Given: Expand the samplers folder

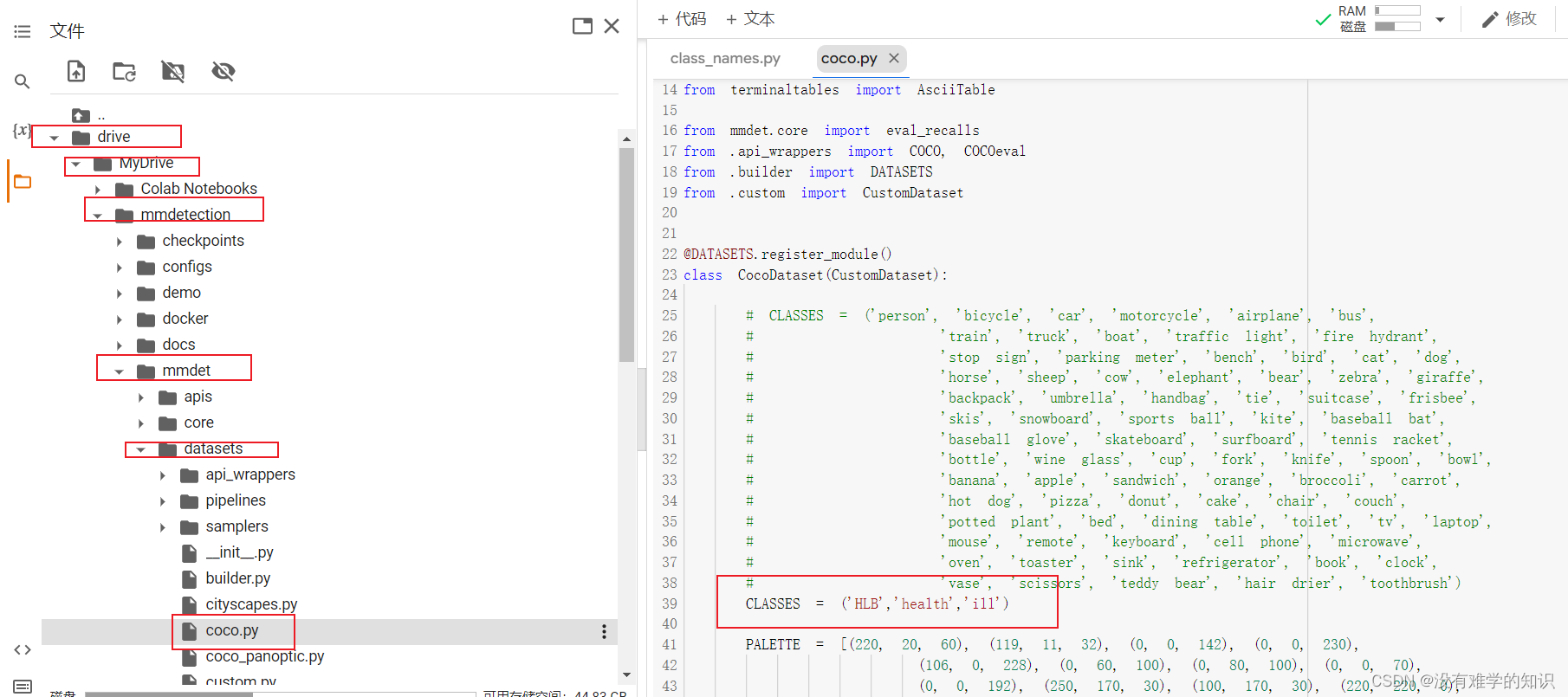Looking at the screenshot, I should (163, 527).
